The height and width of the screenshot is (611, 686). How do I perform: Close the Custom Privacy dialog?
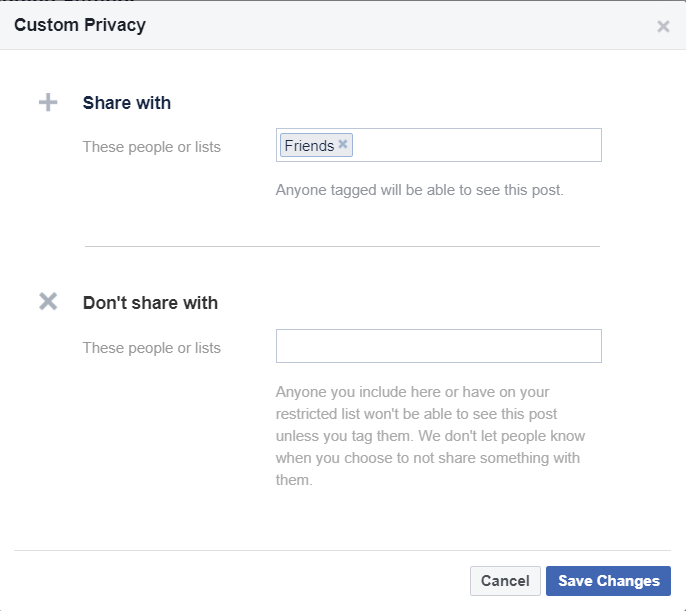663,27
